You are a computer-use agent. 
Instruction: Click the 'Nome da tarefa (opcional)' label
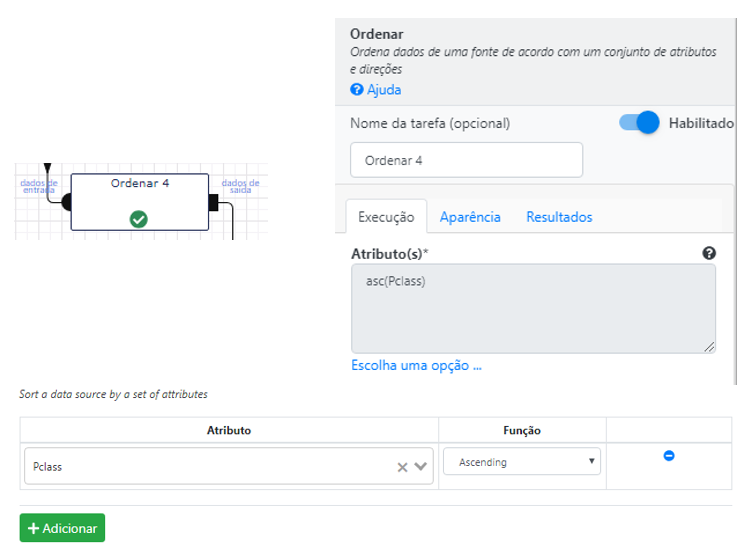tap(430, 123)
